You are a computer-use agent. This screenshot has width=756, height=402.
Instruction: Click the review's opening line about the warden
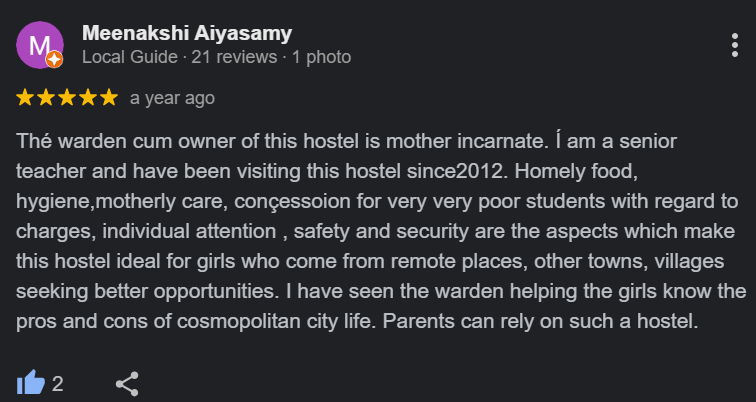pos(240,140)
